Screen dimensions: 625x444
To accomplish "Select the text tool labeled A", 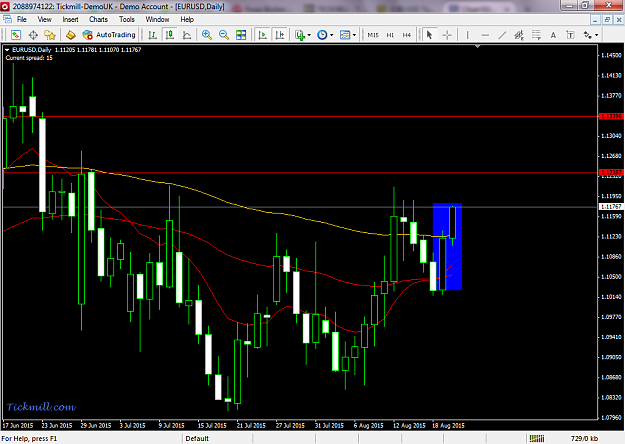I will pos(553,35).
